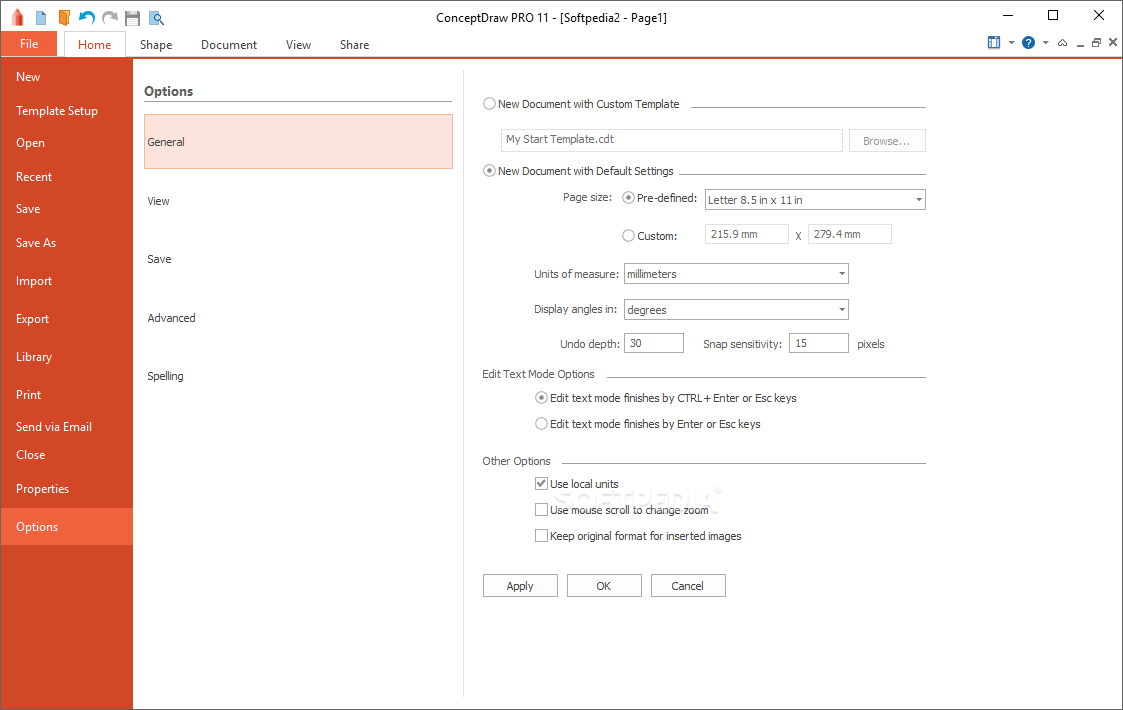Image resolution: width=1123 pixels, height=710 pixels.
Task: Select the Spelling options category
Action: click(298, 375)
